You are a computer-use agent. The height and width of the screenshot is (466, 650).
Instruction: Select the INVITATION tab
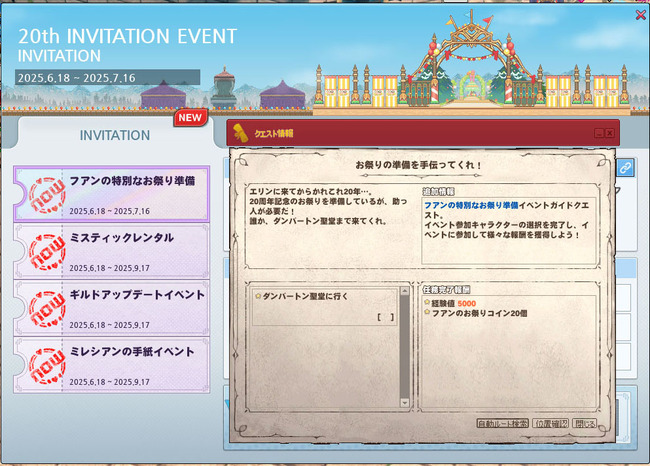(x=115, y=135)
